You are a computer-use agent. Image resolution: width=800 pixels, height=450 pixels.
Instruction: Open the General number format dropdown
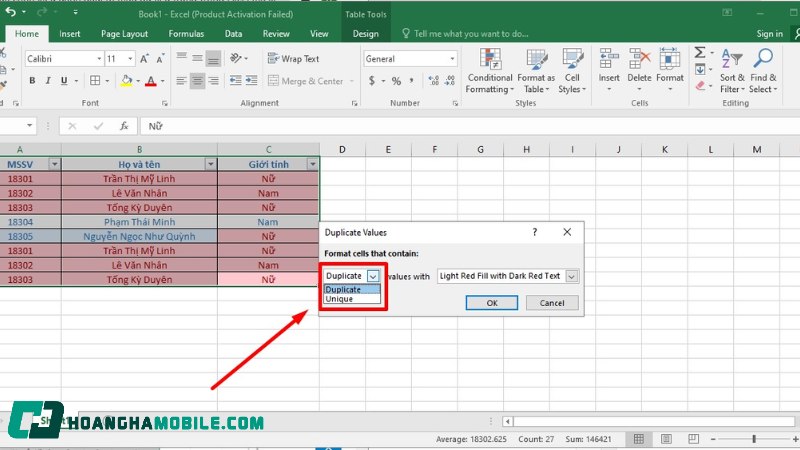(x=452, y=59)
